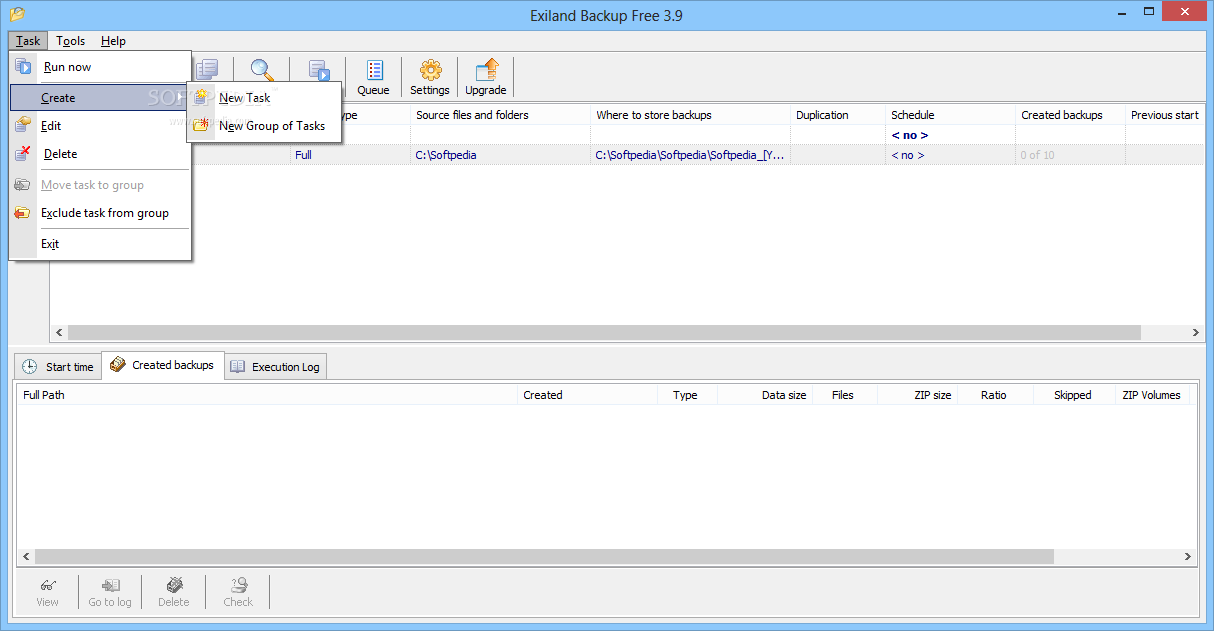
Task: Select the Create submenu entry
Action: point(100,97)
